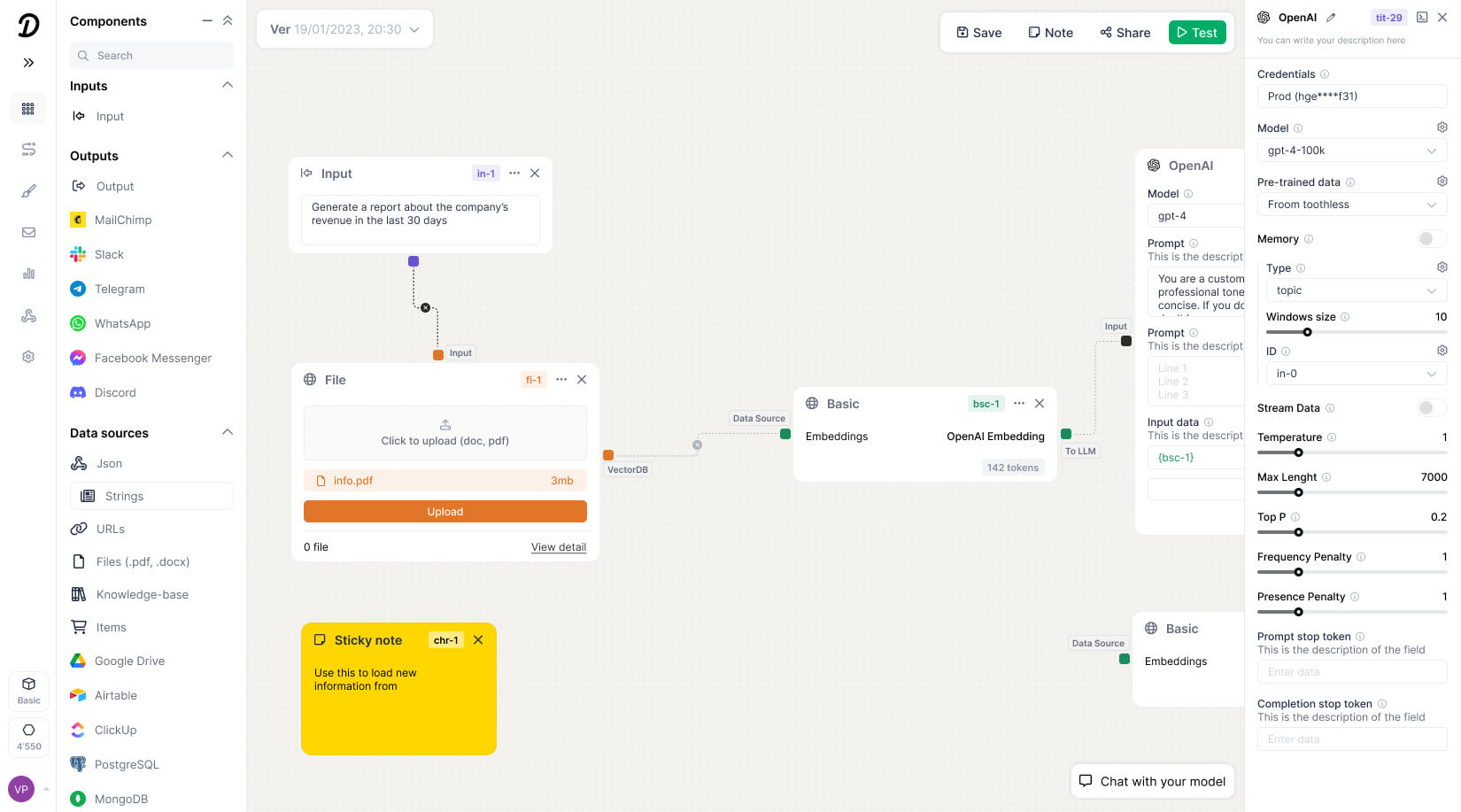
Task: Click the green Test button
Action: click(x=1197, y=32)
